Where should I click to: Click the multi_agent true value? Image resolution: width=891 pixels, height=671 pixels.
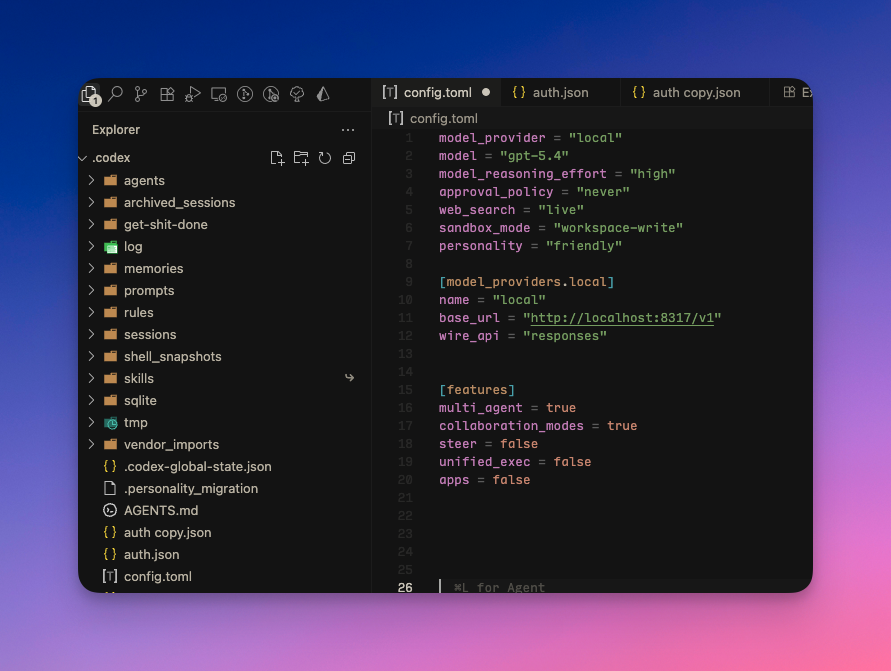click(561, 408)
